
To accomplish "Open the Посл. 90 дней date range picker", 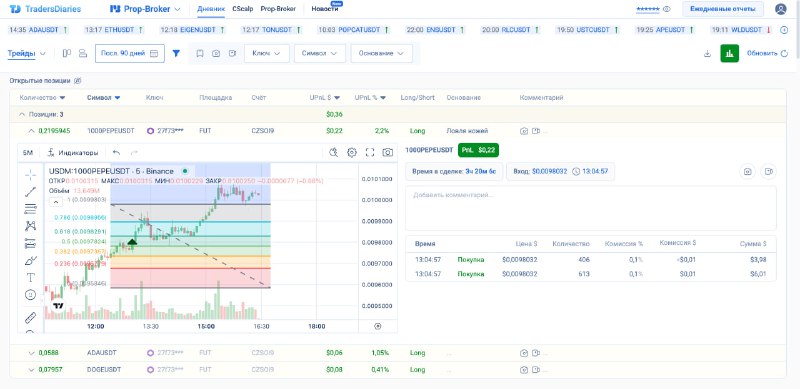I will [130, 53].
